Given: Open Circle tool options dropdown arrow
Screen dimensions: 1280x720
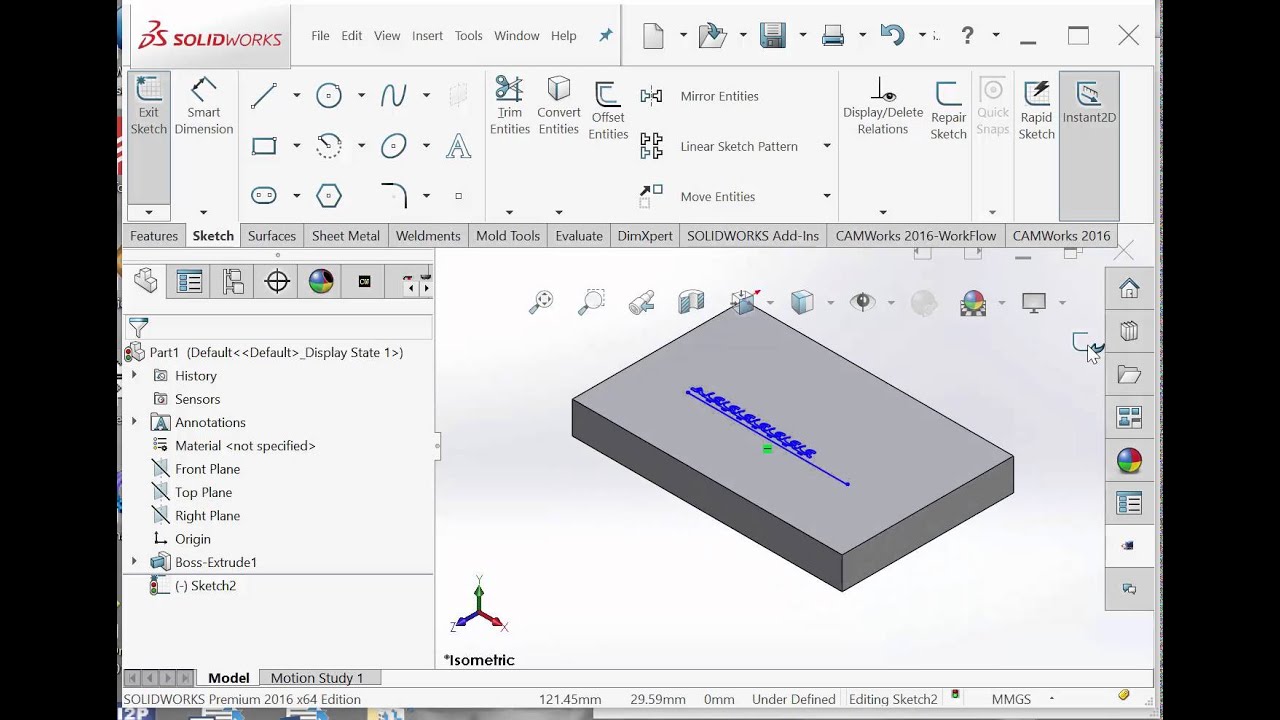Looking at the screenshot, I should point(361,96).
